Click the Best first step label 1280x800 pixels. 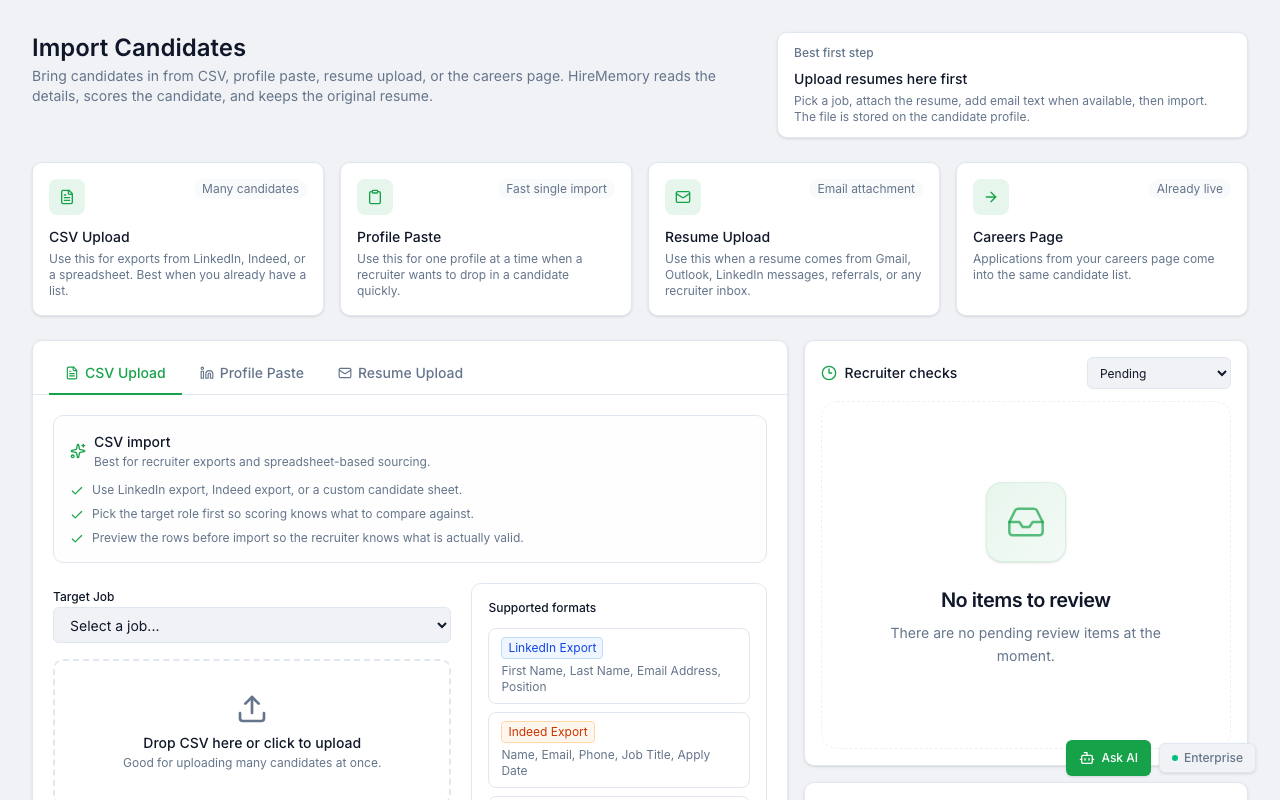click(x=834, y=53)
